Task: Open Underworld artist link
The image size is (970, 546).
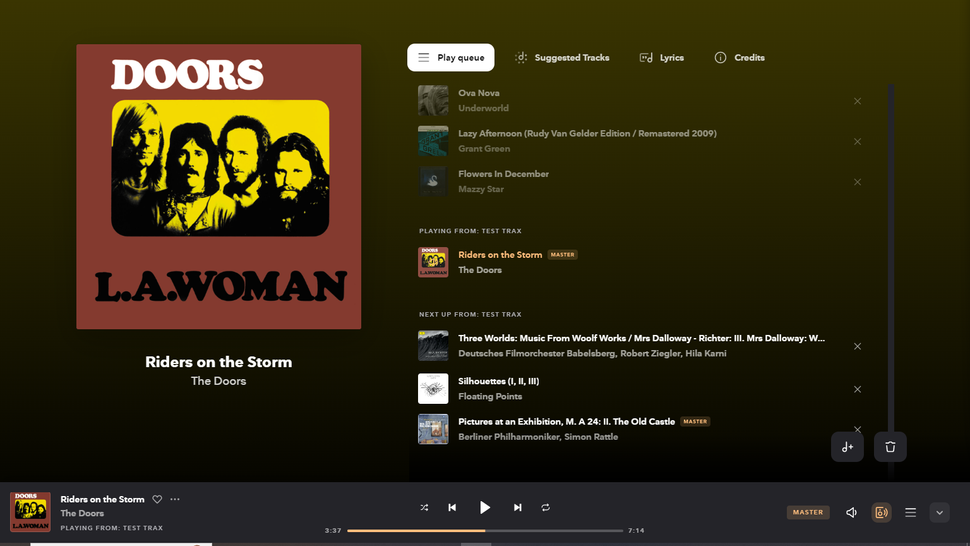Action: click(x=483, y=108)
